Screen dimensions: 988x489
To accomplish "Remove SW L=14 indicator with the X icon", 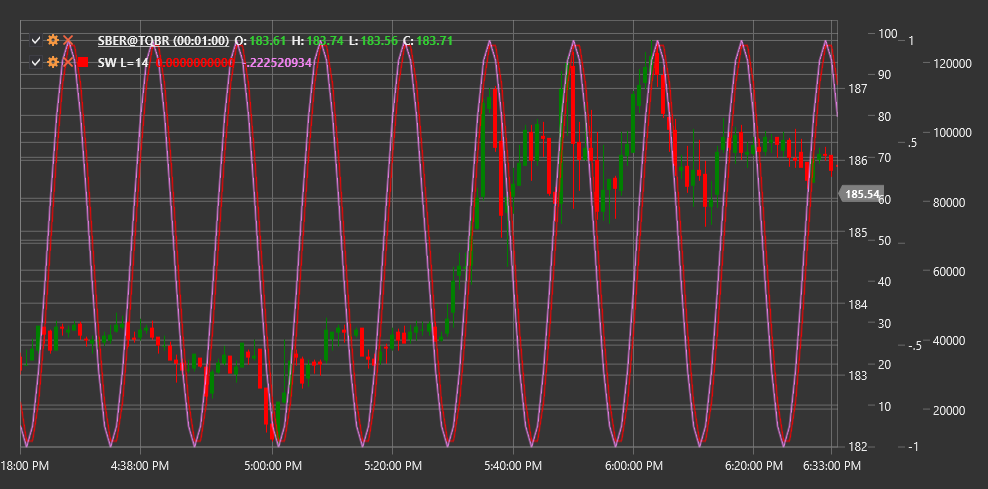I will click(68, 62).
